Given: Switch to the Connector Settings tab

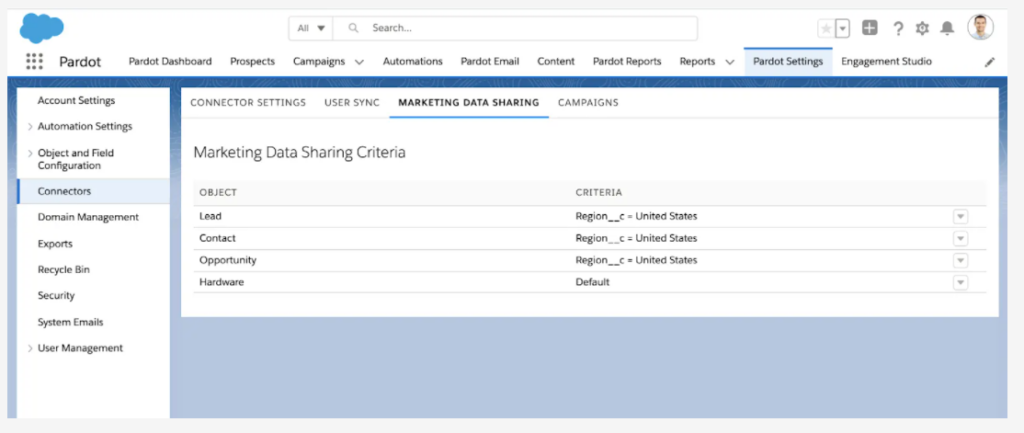Looking at the screenshot, I should (248, 103).
